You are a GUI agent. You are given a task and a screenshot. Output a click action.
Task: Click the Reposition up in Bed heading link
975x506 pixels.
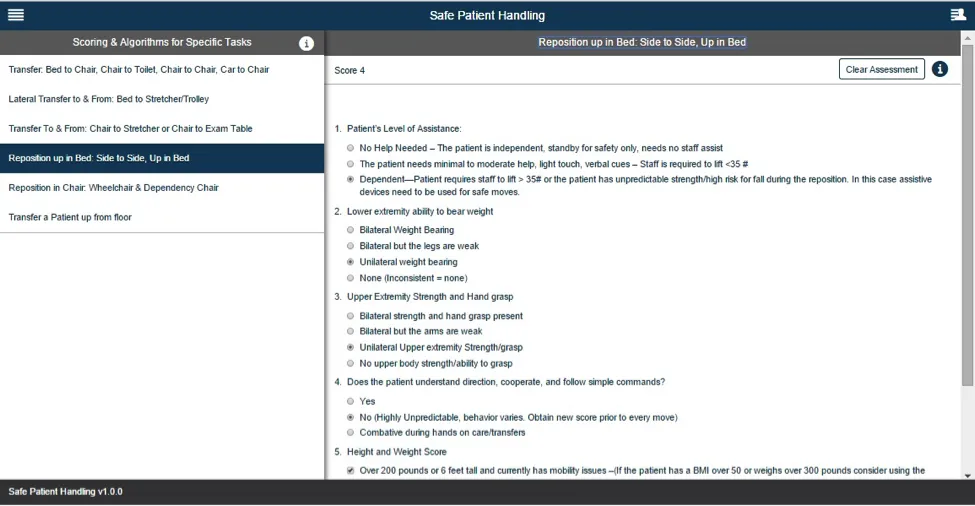point(642,42)
